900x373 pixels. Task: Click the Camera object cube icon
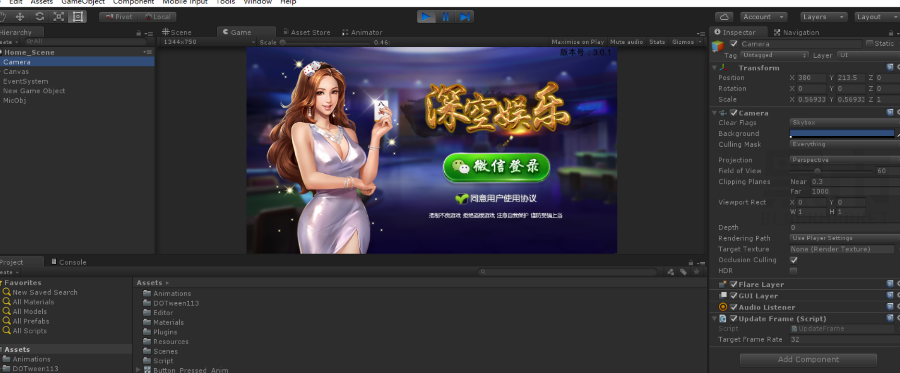(x=718, y=46)
